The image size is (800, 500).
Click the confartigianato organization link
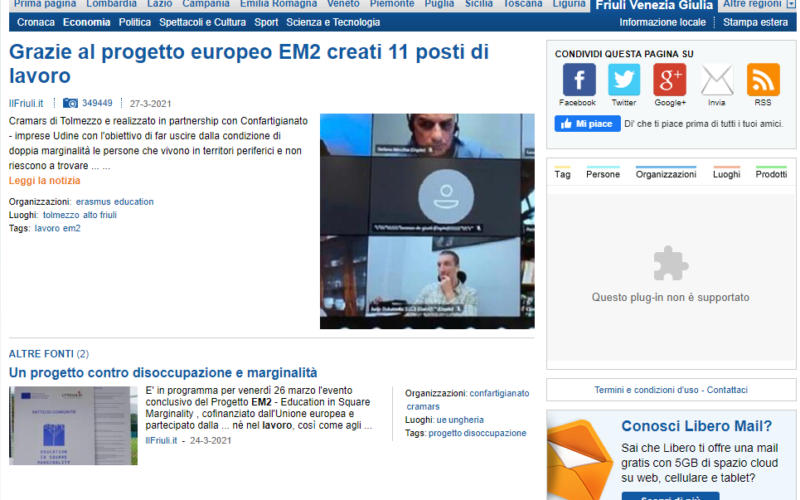pyautogui.click(x=499, y=393)
